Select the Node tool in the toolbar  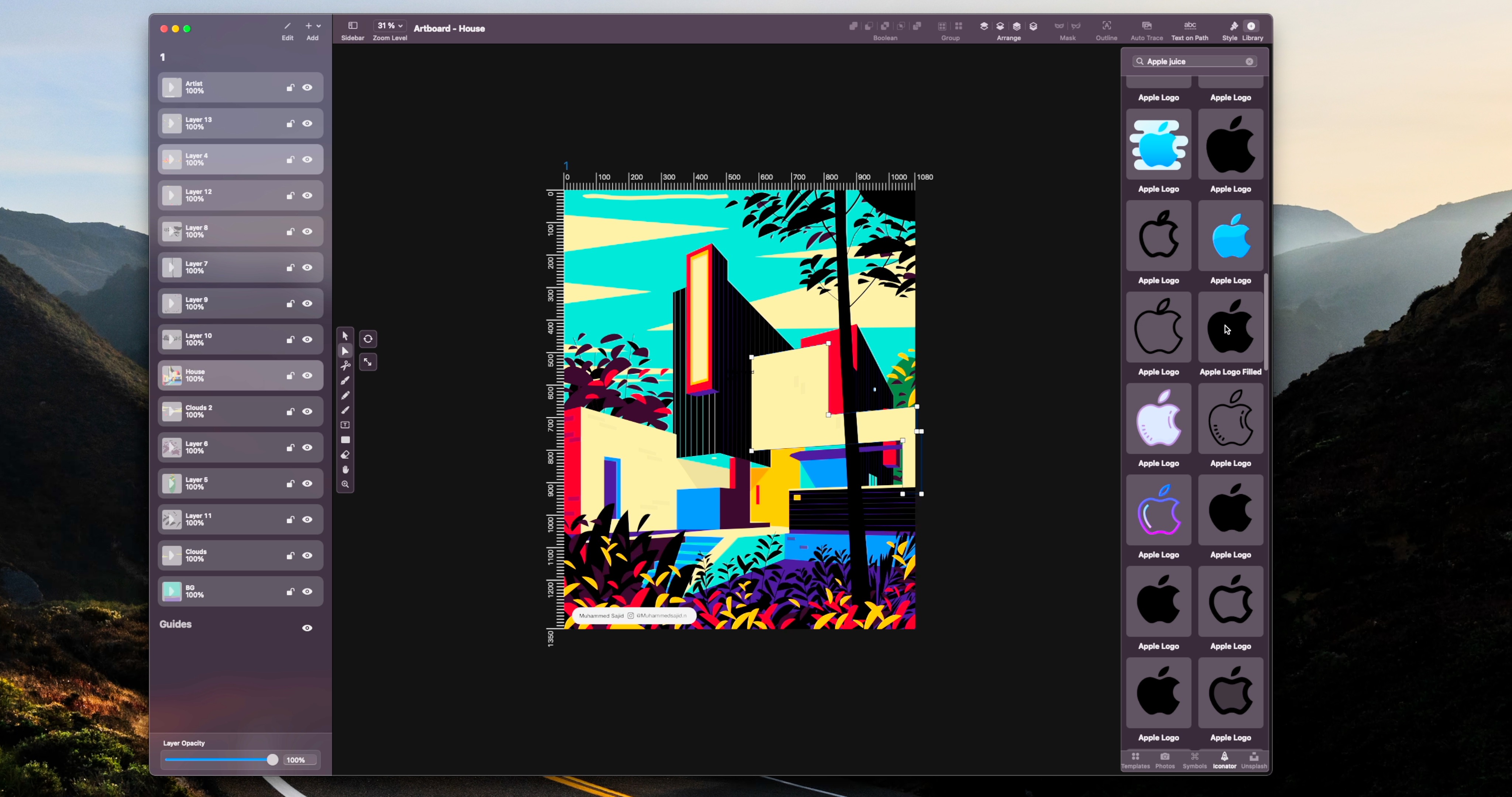(x=345, y=351)
